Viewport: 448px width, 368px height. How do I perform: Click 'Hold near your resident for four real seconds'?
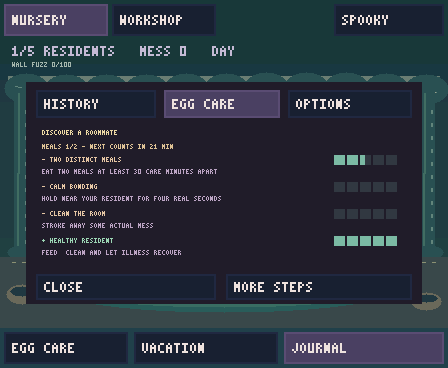point(131,199)
